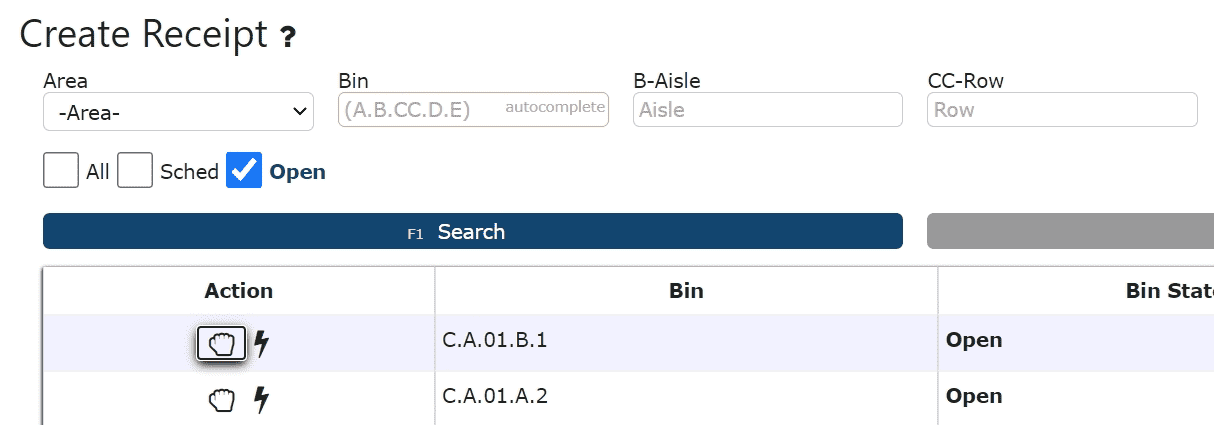The height and width of the screenshot is (425, 1214).
Task: Open the help question mark beside Create Receipt
Action: coord(288,38)
